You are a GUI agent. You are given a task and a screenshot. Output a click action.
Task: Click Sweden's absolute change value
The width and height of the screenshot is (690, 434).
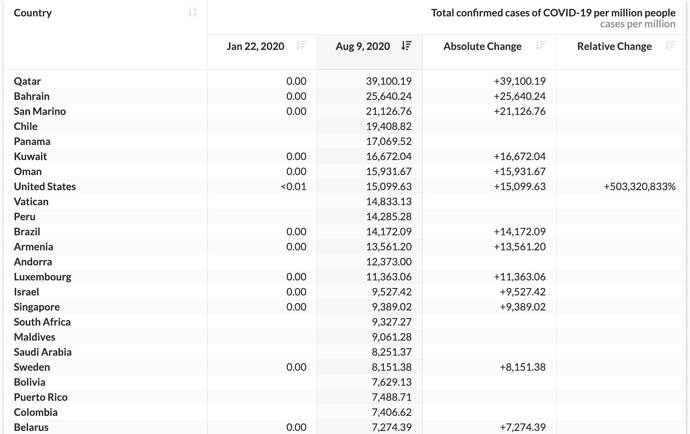(522, 367)
